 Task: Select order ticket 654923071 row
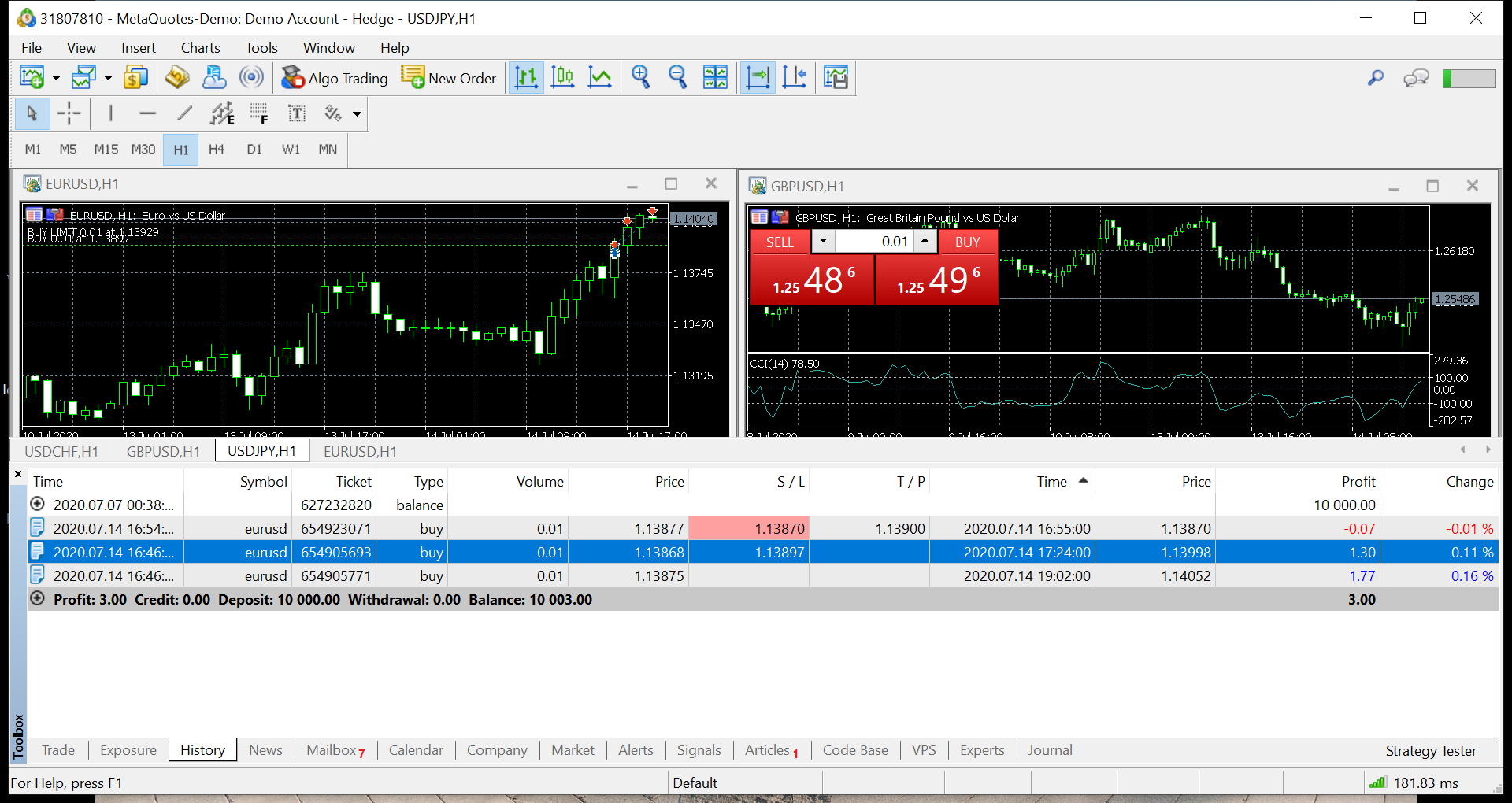[763, 528]
